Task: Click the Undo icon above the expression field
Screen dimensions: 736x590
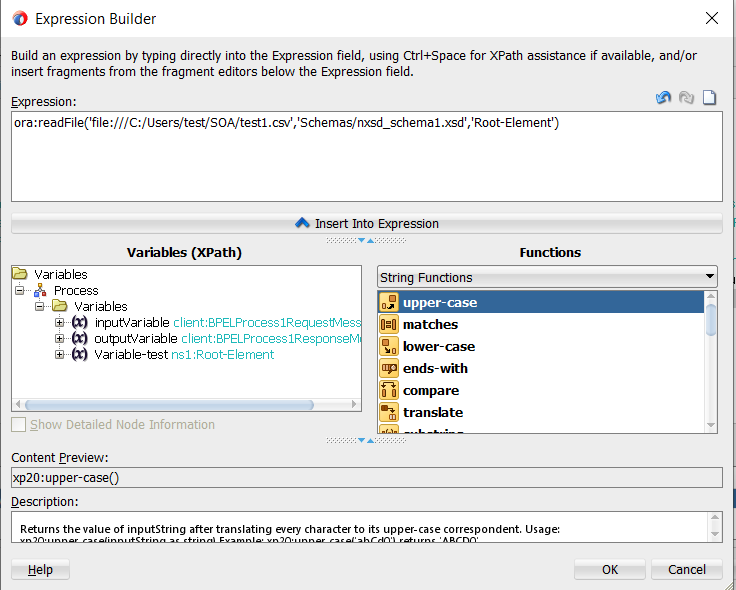Action: [x=663, y=98]
